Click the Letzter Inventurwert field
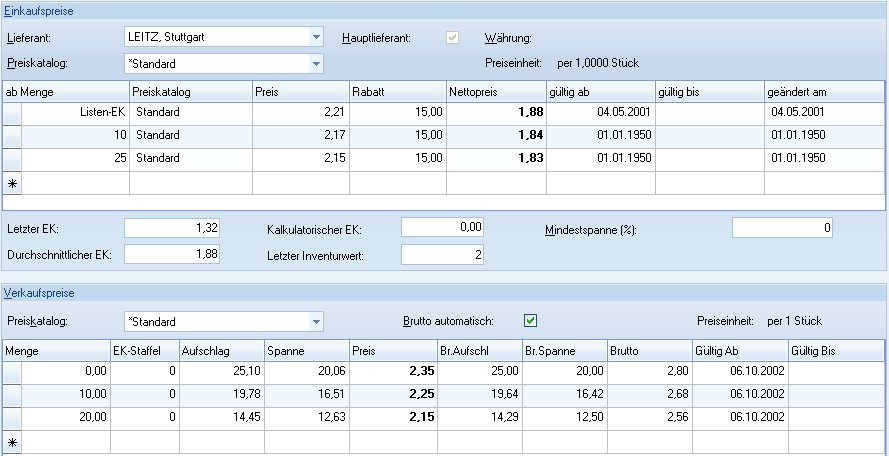 pyautogui.click(x=444, y=254)
